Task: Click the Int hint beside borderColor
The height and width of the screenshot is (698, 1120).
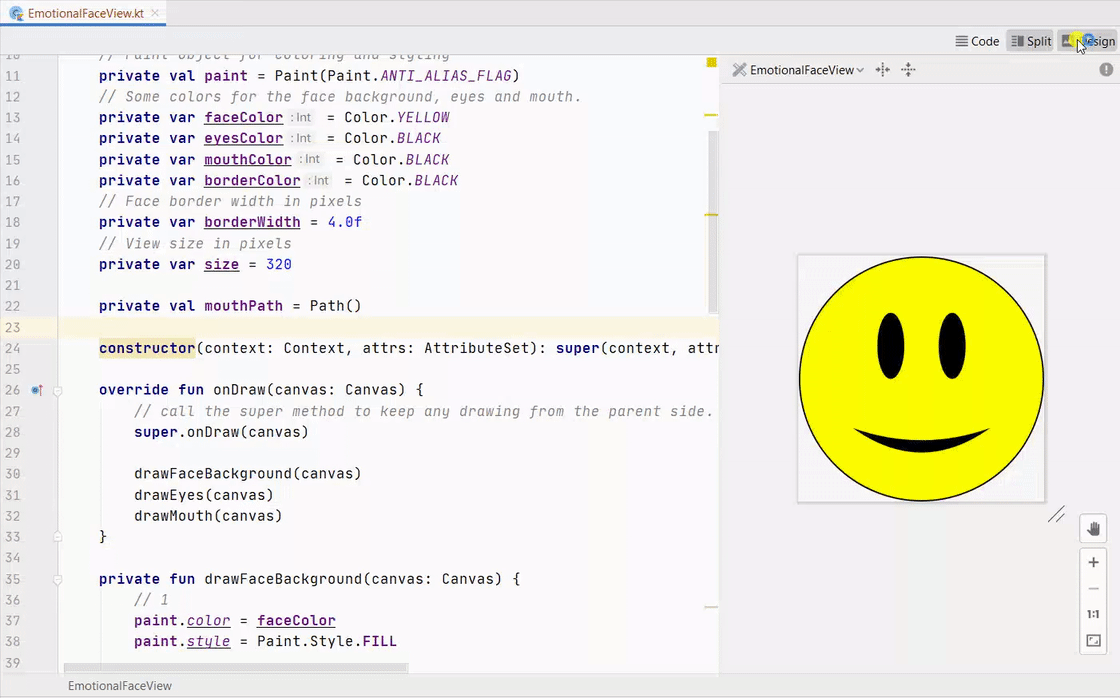Action: pyautogui.click(x=319, y=181)
